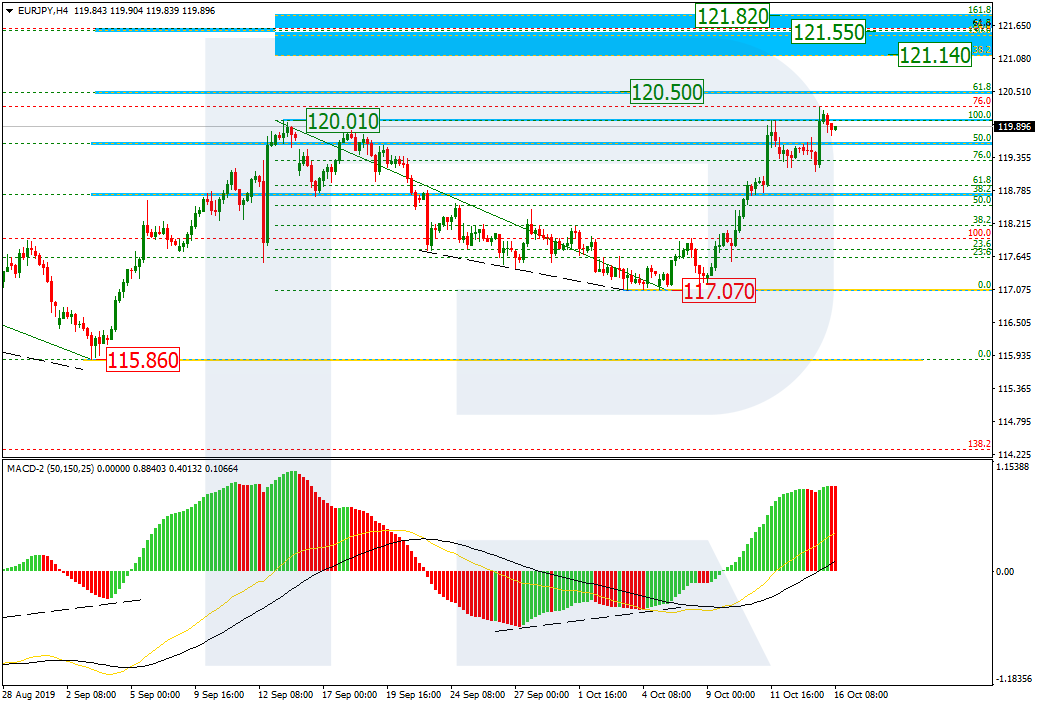Select the 120.010 high price label
Viewport: 1038px width, 706px height.
click(342, 122)
